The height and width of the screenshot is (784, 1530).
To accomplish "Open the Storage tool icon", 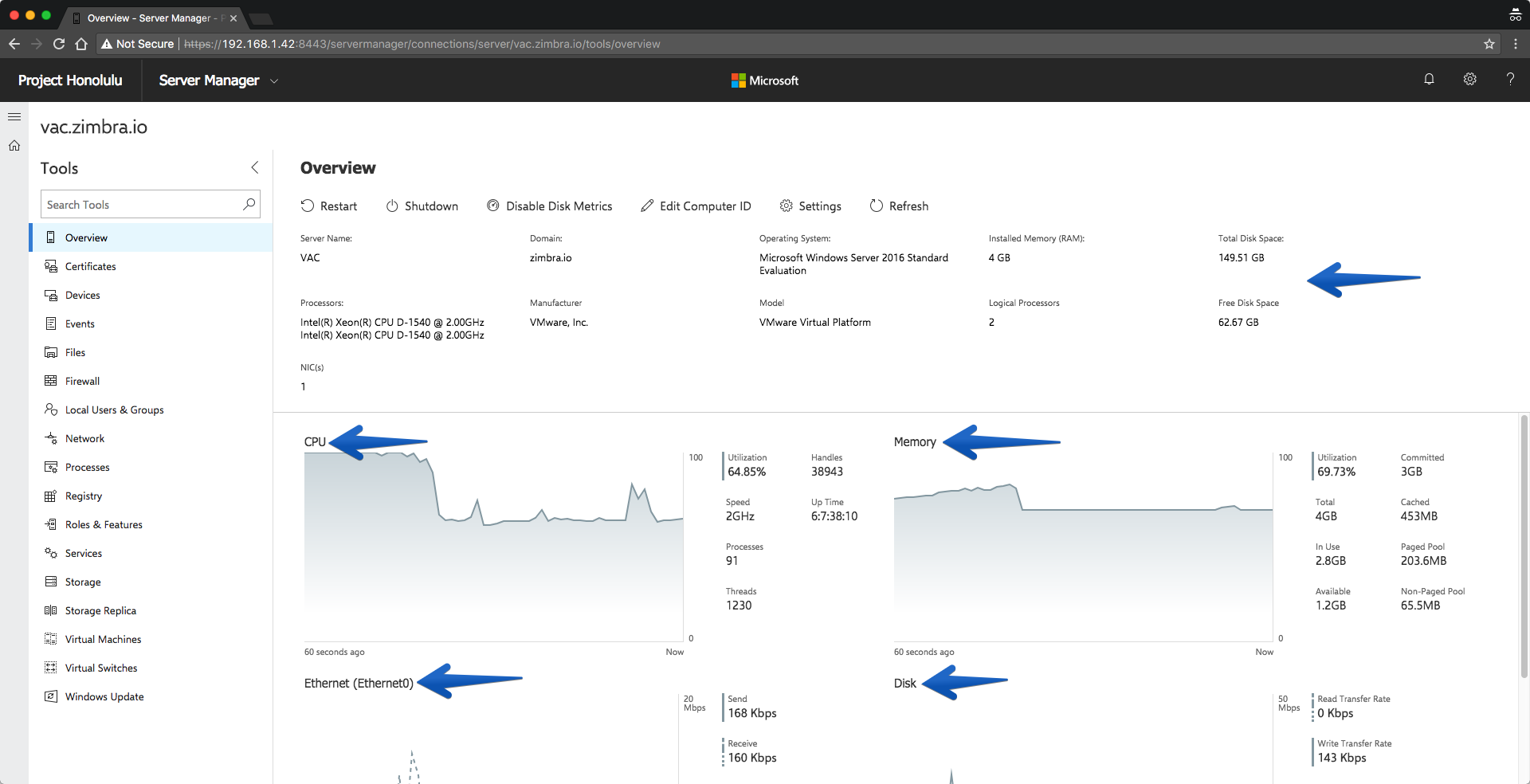I will coord(51,582).
